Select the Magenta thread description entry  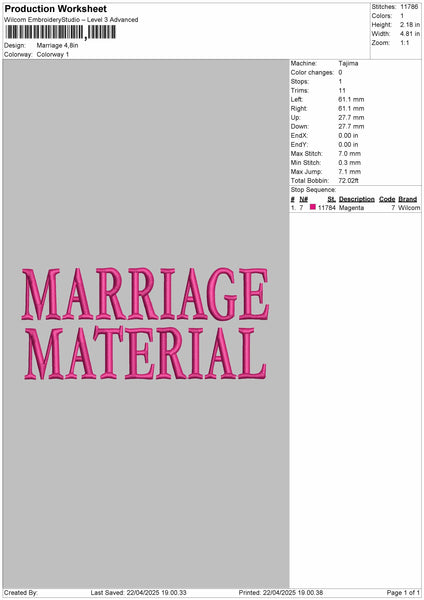tap(351, 208)
